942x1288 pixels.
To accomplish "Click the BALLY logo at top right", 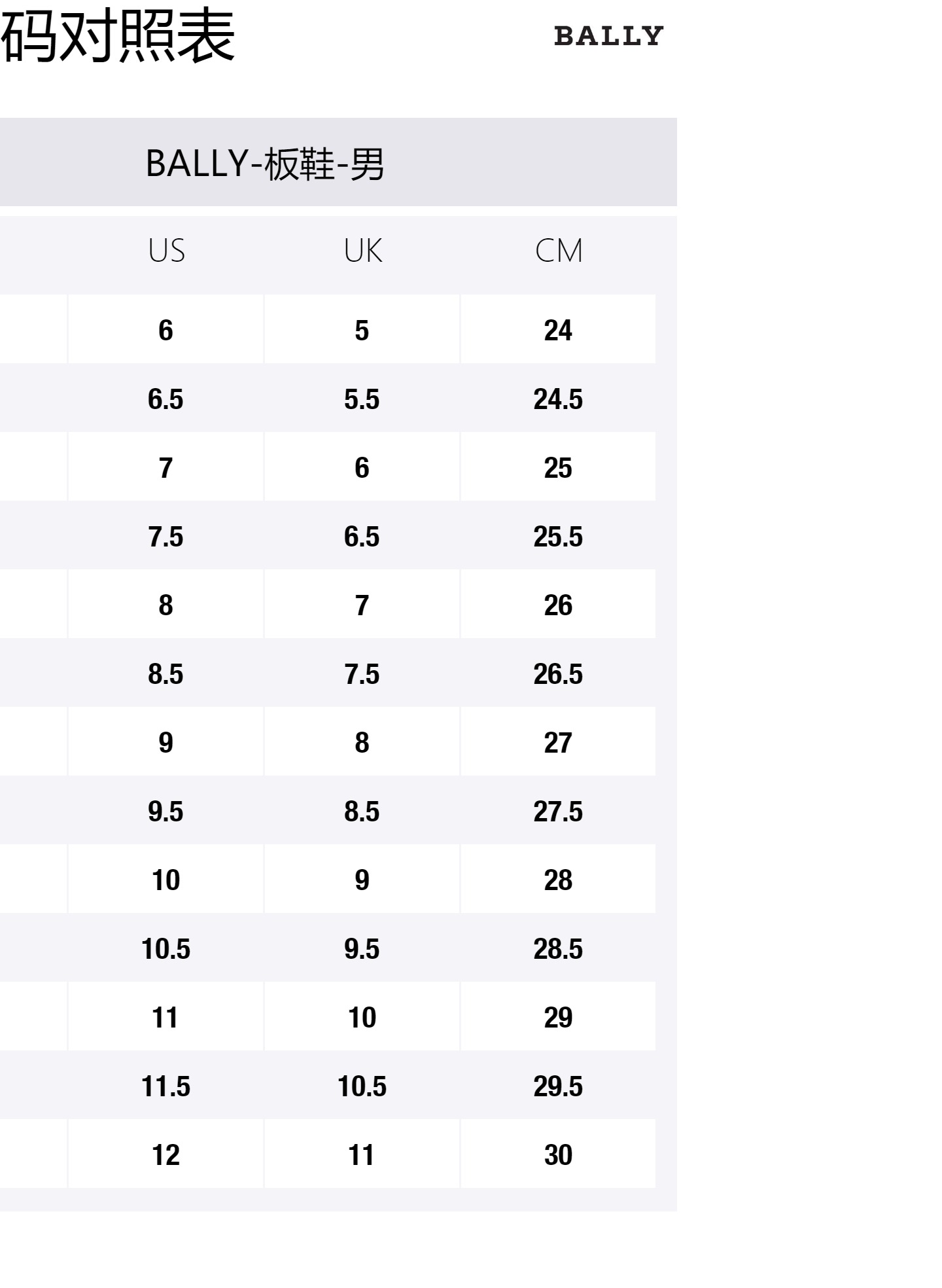I will [x=608, y=37].
